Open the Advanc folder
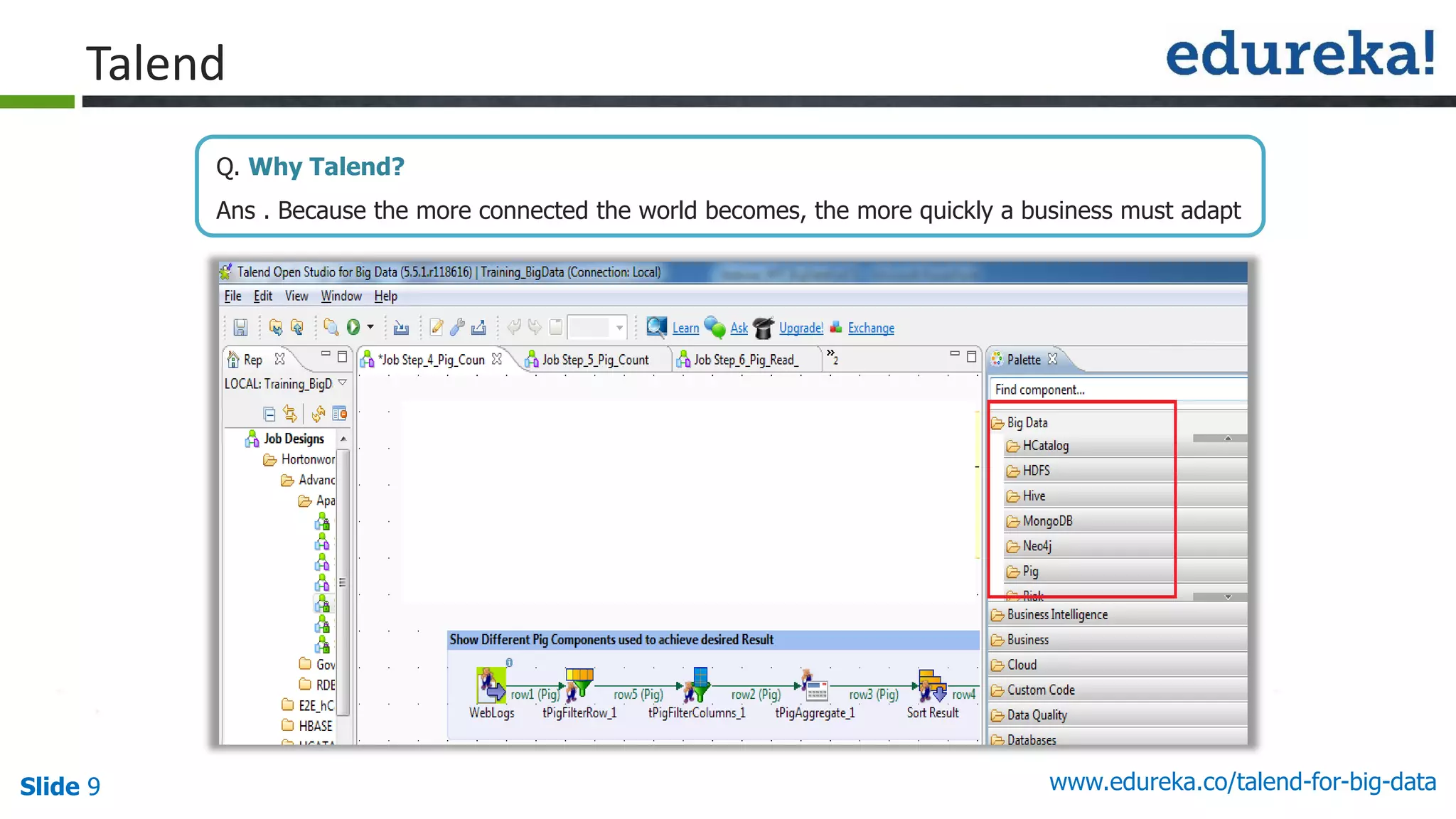1456x819 pixels. (308, 480)
